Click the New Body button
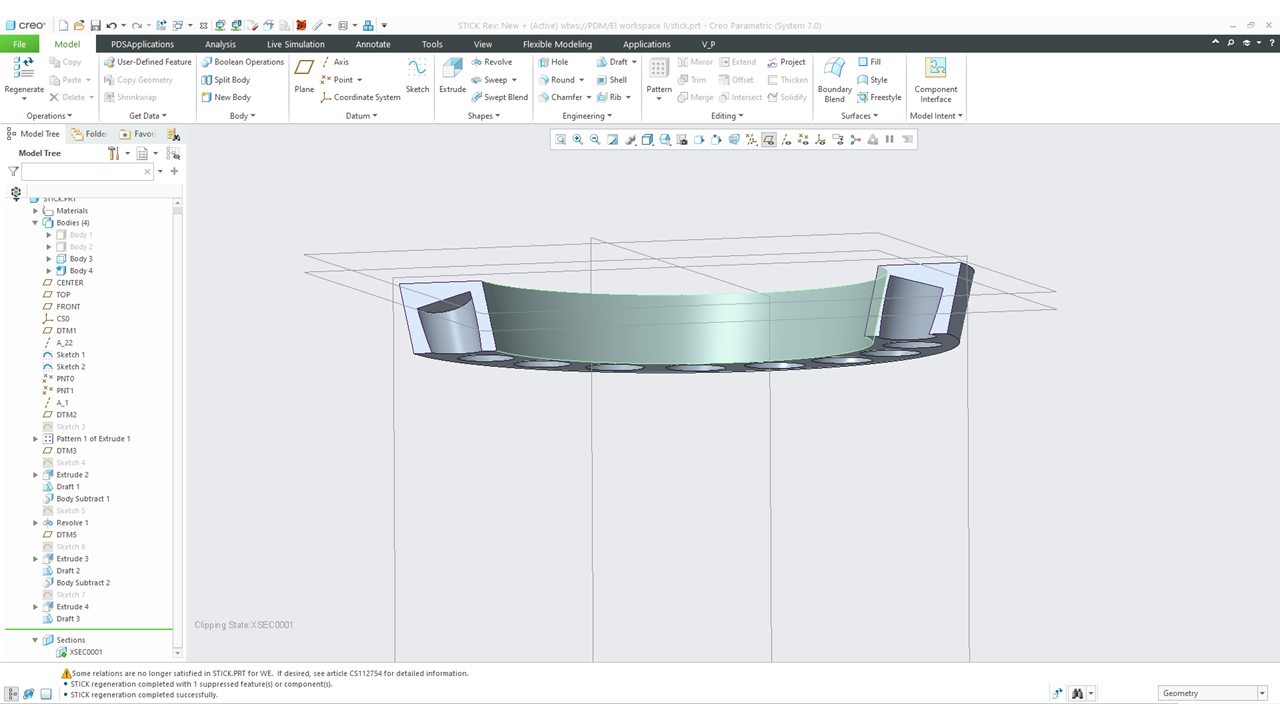This screenshot has width=1280, height=720. pyautogui.click(x=226, y=97)
